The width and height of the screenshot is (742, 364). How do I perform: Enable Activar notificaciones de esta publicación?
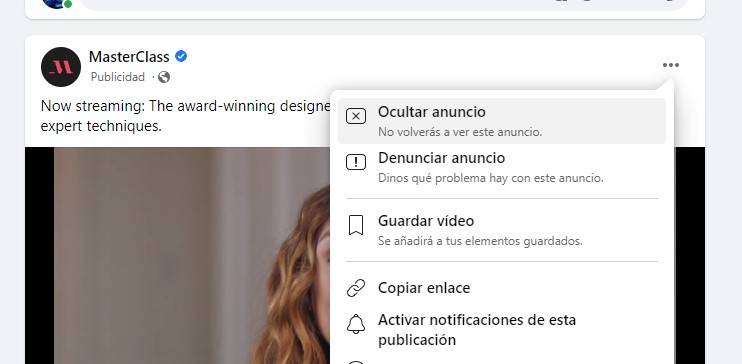click(502, 329)
